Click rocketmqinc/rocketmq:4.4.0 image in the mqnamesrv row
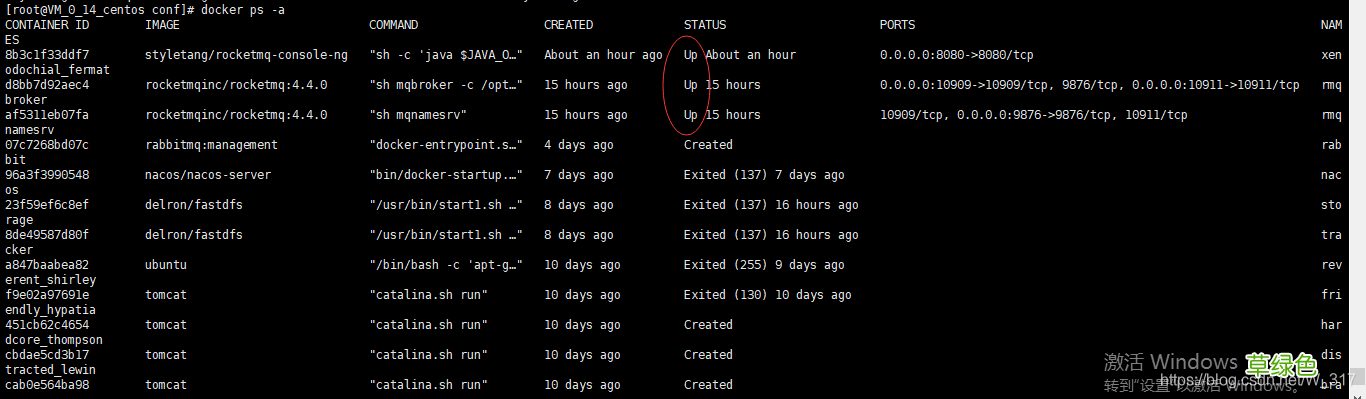Viewport: 1366px width, 399px height. pyautogui.click(x=236, y=115)
